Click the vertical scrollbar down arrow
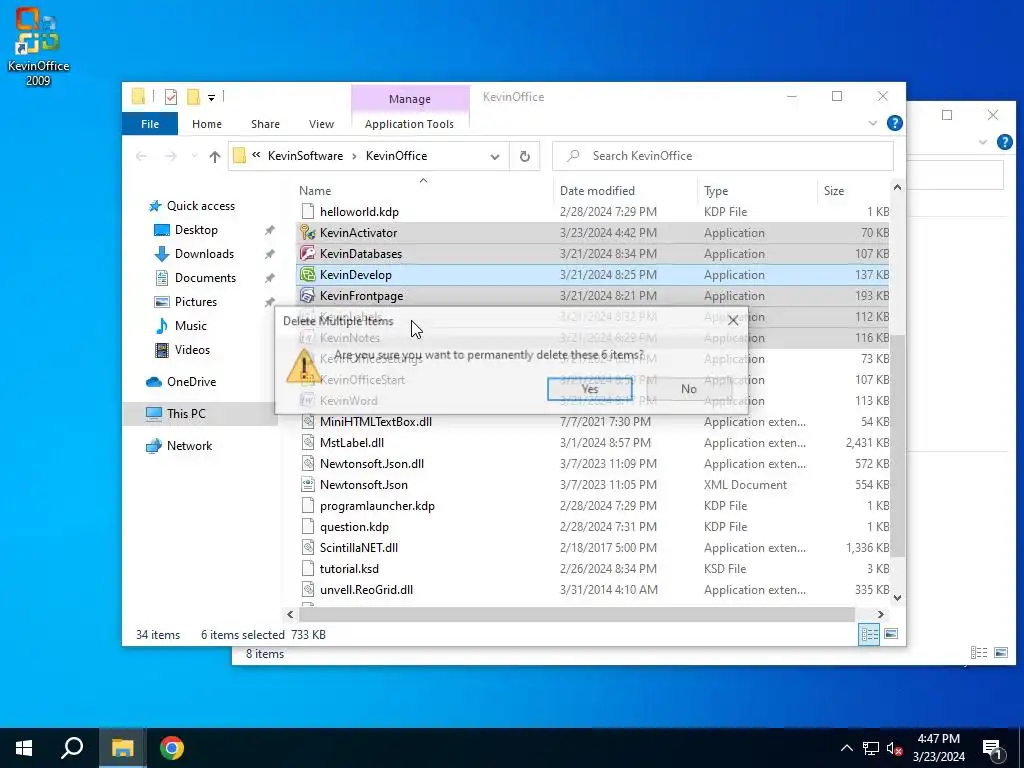The width and height of the screenshot is (1024, 768). [x=897, y=597]
